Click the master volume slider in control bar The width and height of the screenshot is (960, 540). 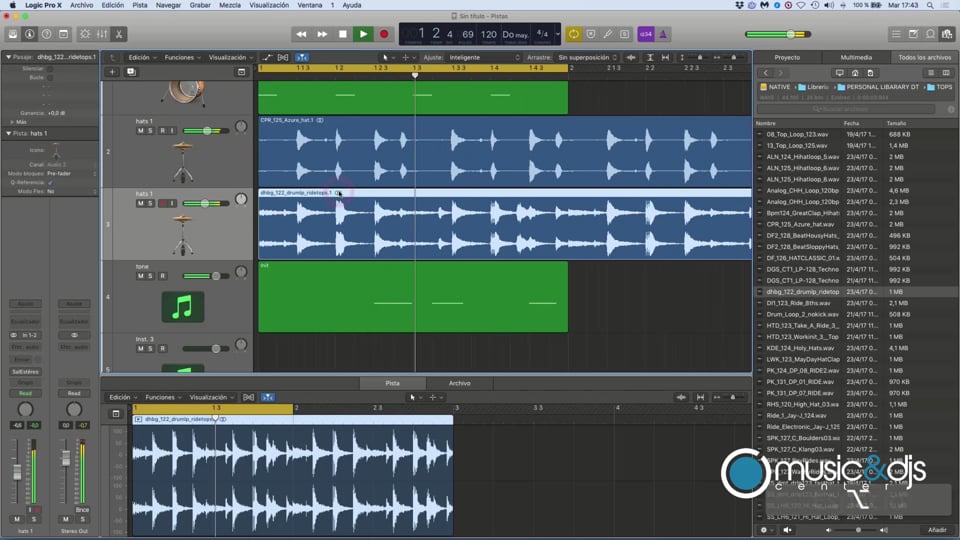tap(778, 34)
